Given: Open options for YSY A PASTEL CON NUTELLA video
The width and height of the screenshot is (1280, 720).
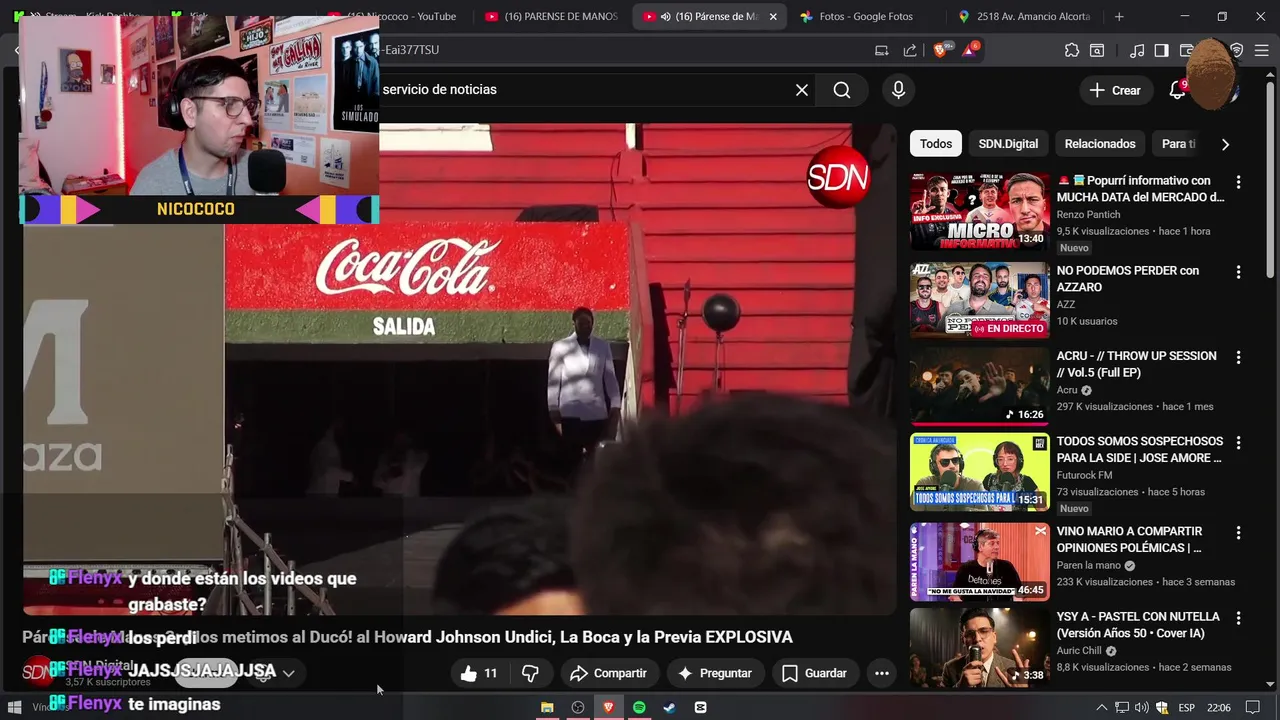Looking at the screenshot, I should [1238, 618].
